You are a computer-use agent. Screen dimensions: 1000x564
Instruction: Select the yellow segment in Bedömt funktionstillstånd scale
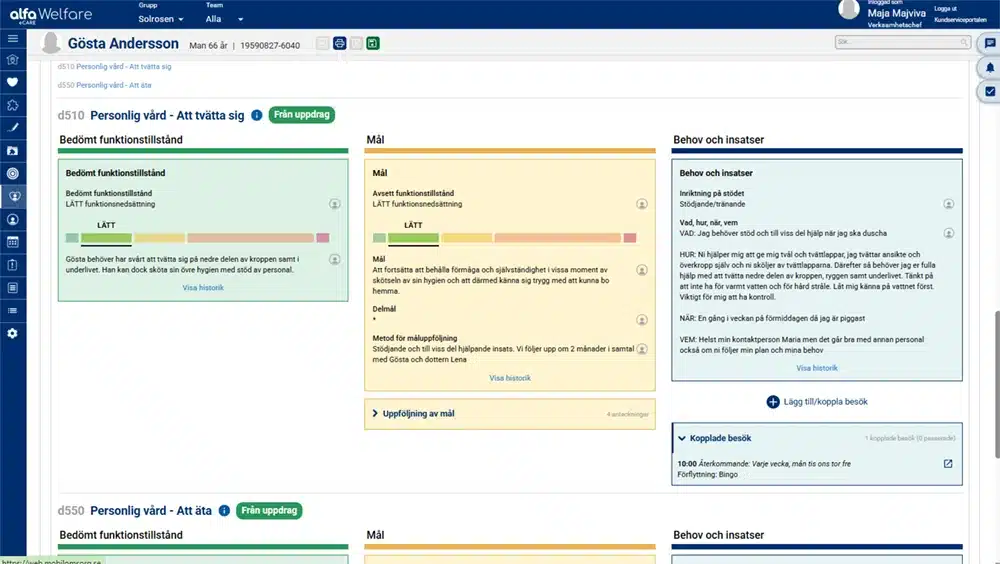tap(159, 238)
